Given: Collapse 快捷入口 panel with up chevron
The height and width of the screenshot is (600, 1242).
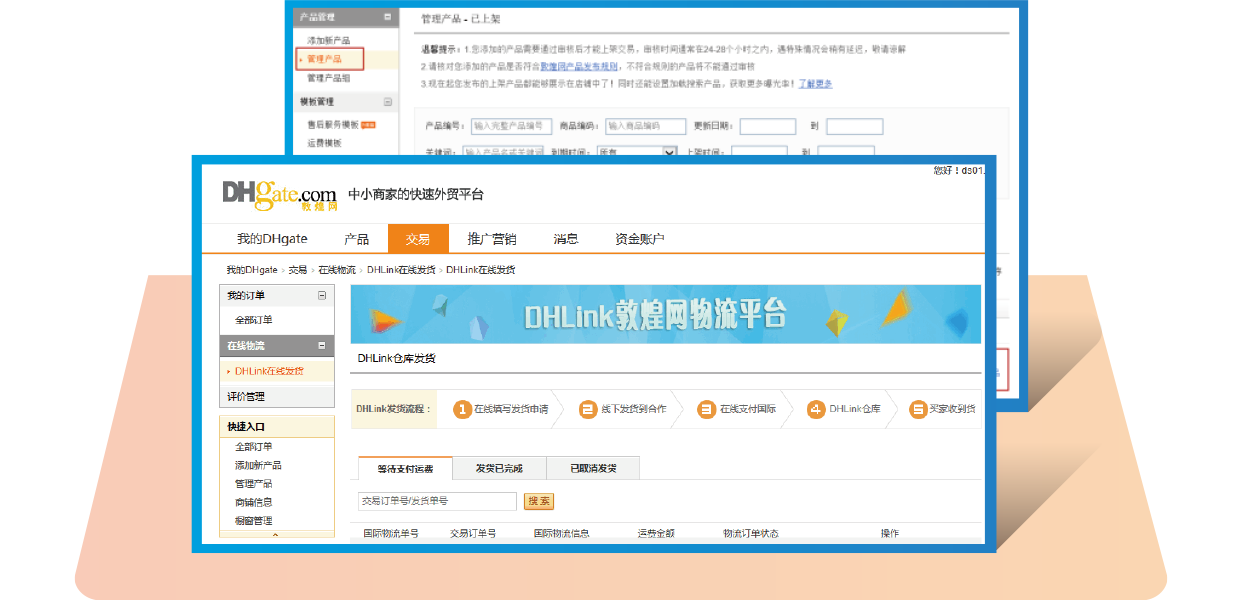Looking at the screenshot, I should click(x=276, y=536).
